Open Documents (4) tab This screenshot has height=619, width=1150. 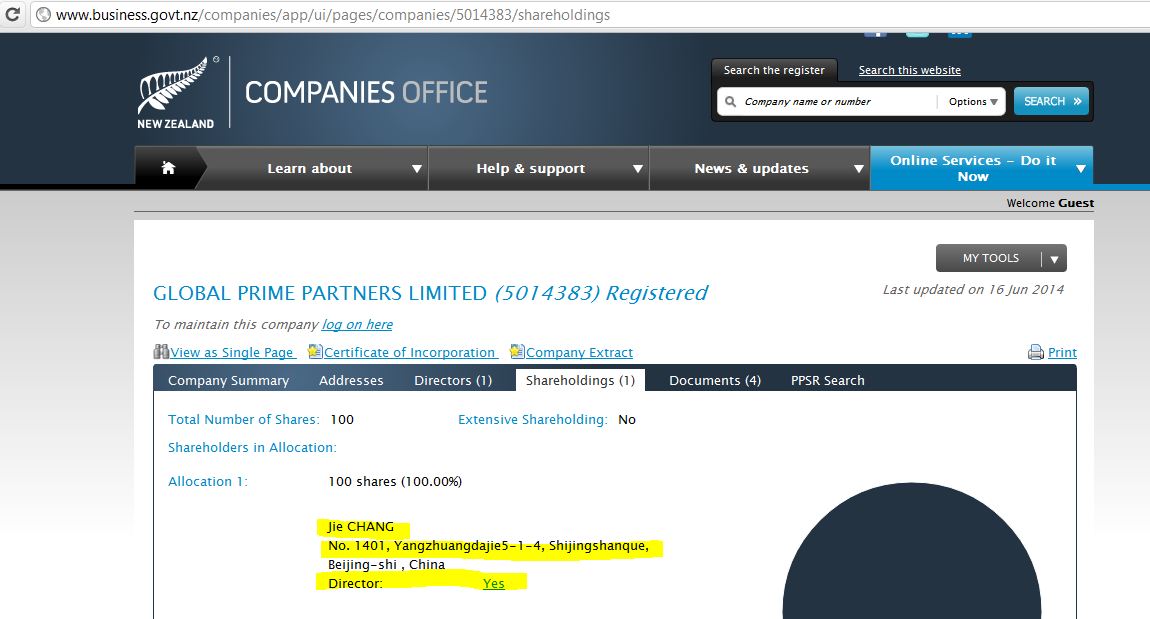pyautogui.click(x=714, y=380)
